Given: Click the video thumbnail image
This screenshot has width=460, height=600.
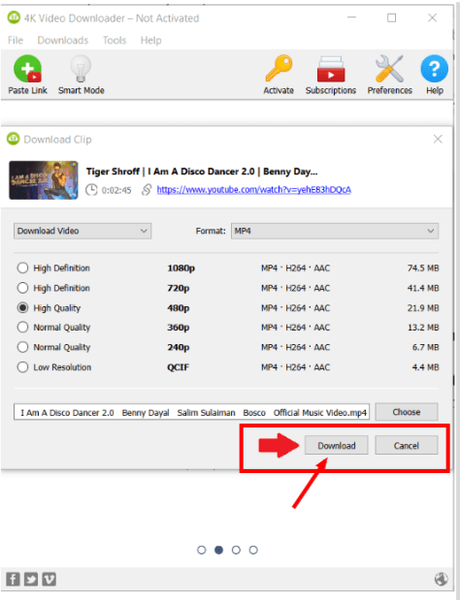Looking at the screenshot, I should pos(44,180).
